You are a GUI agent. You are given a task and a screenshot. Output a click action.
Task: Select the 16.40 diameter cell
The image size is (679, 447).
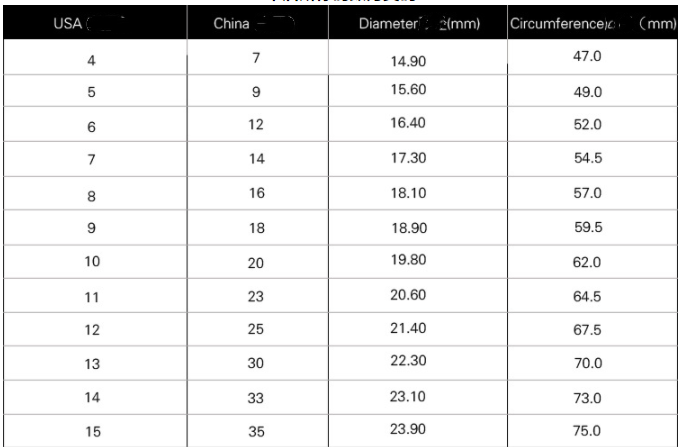(409, 126)
